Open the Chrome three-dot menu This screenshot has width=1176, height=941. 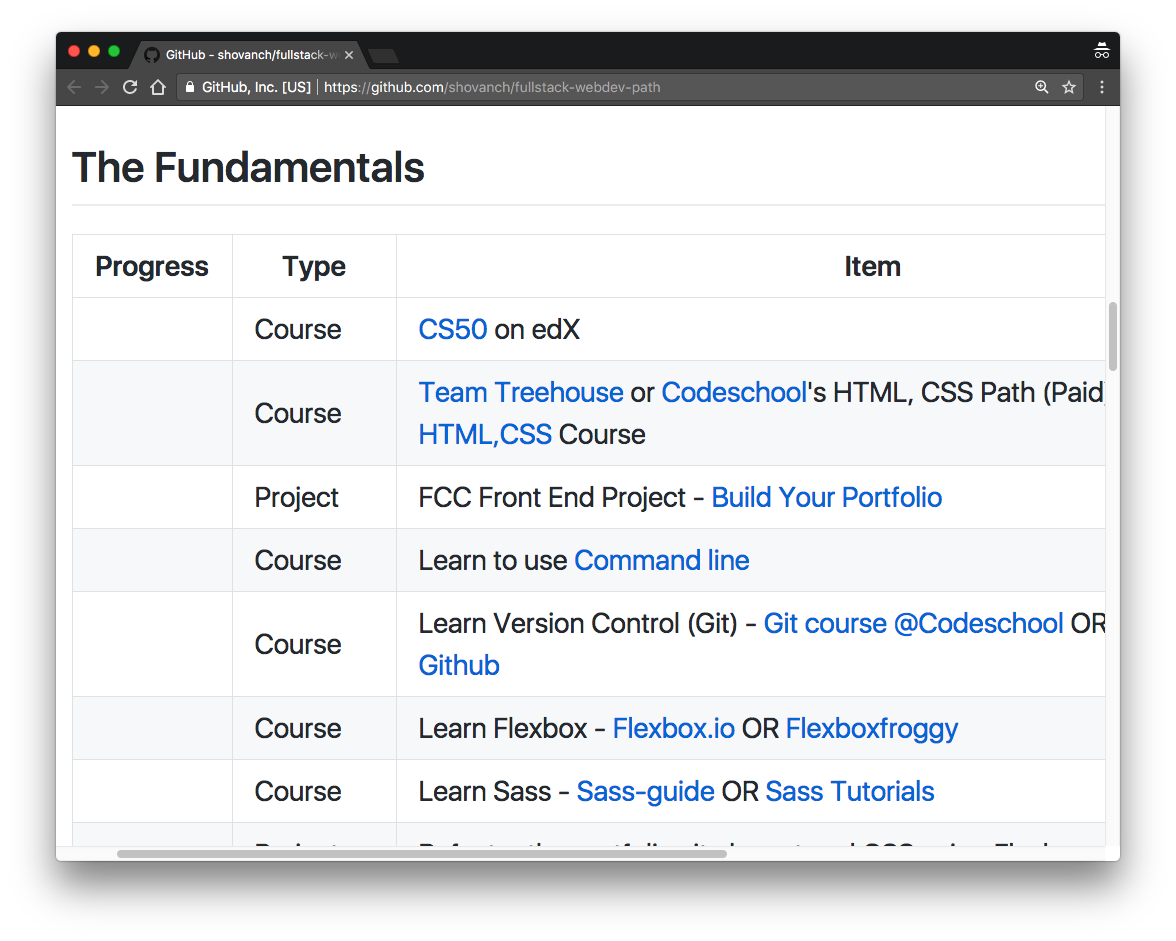[x=1101, y=87]
